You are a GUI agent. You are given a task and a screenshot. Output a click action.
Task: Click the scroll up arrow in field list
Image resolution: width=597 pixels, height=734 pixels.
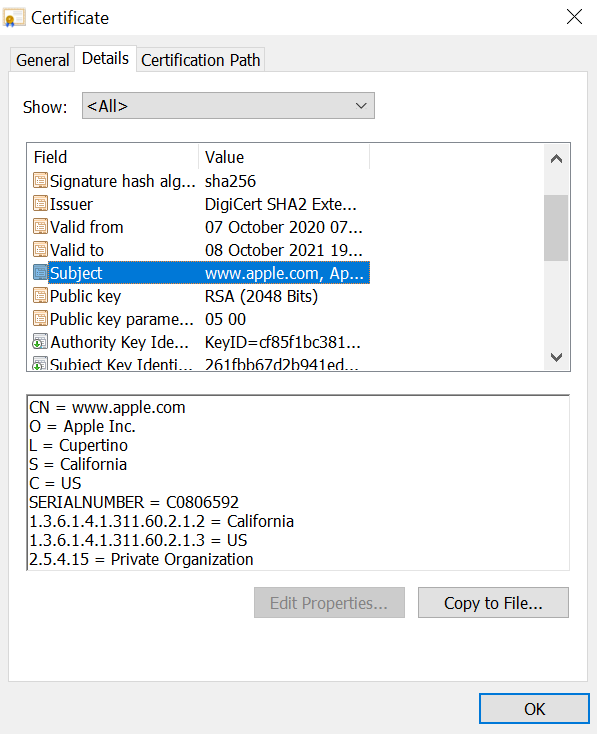click(556, 159)
